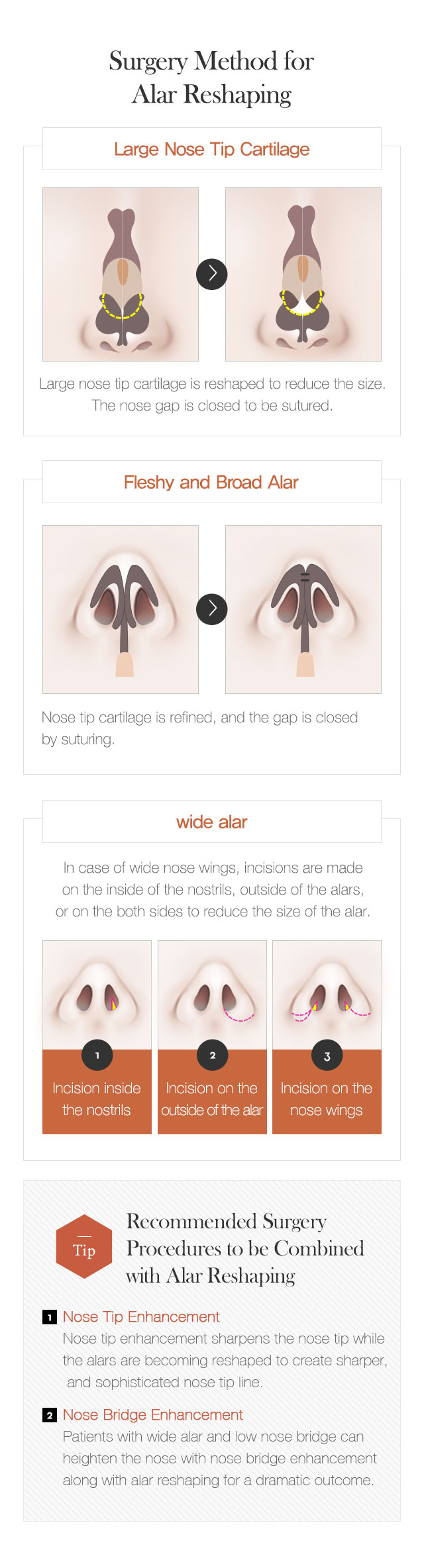Image resolution: width=424 pixels, height=1568 pixels.
Task: View the before image of large nose tip cartilage
Action: tap(121, 274)
